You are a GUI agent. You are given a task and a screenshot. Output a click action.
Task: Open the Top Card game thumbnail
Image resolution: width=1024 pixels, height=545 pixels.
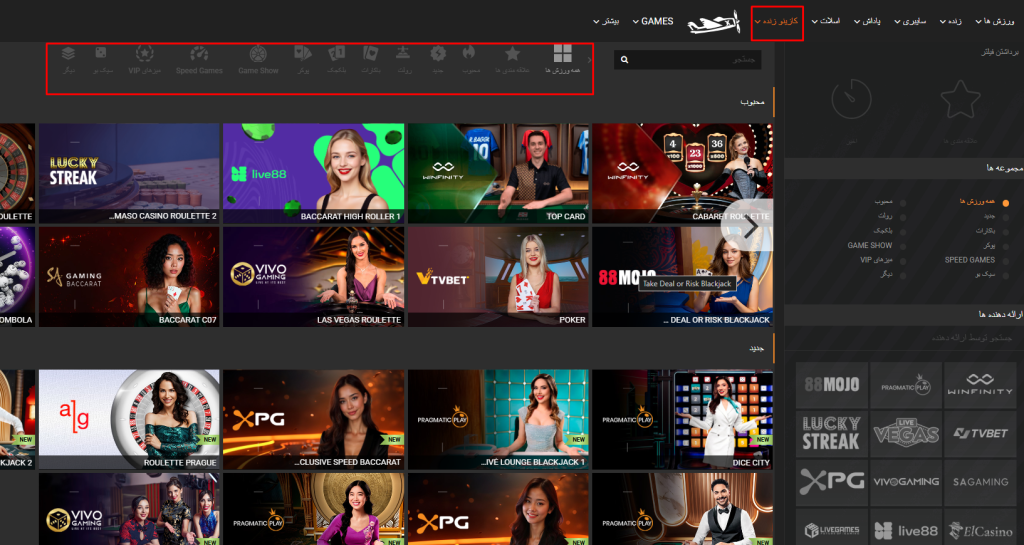pos(498,173)
